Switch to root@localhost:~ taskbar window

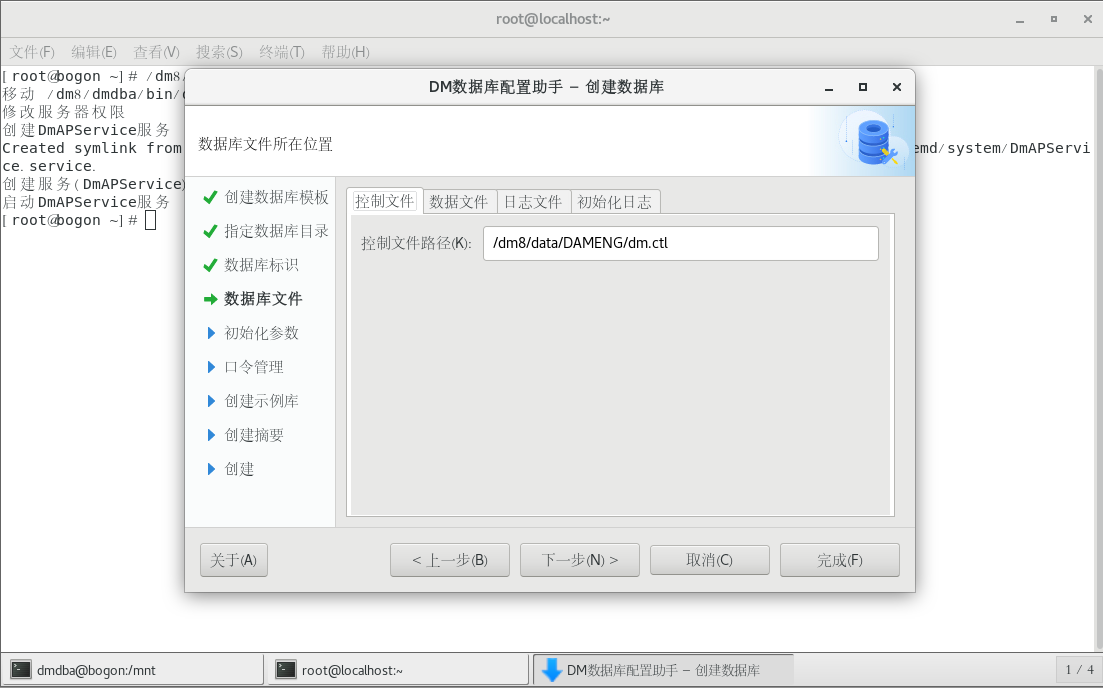pos(397,670)
